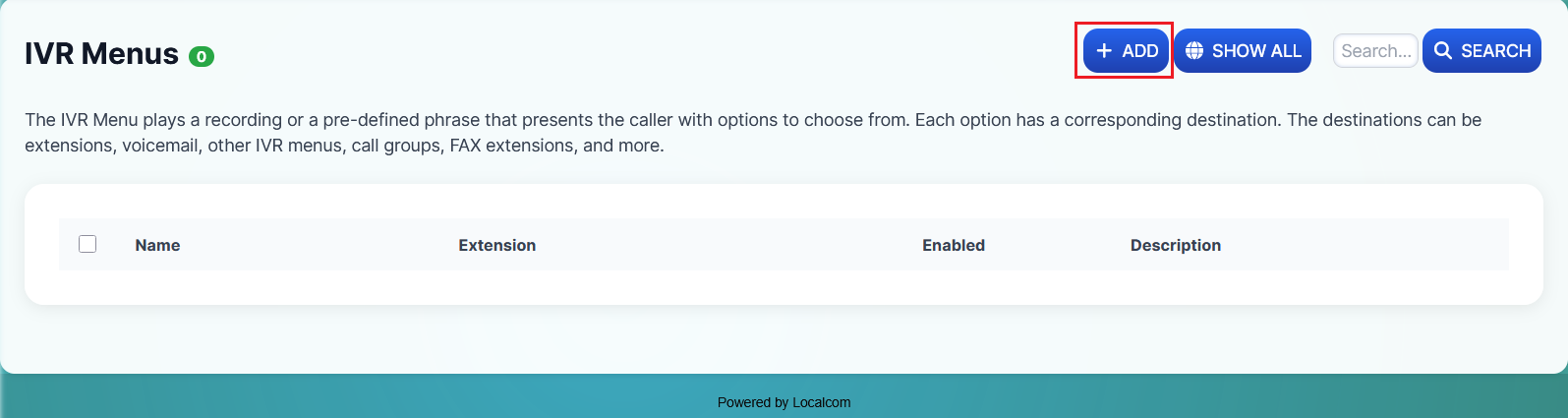Sort by the Name column header

tap(157, 246)
